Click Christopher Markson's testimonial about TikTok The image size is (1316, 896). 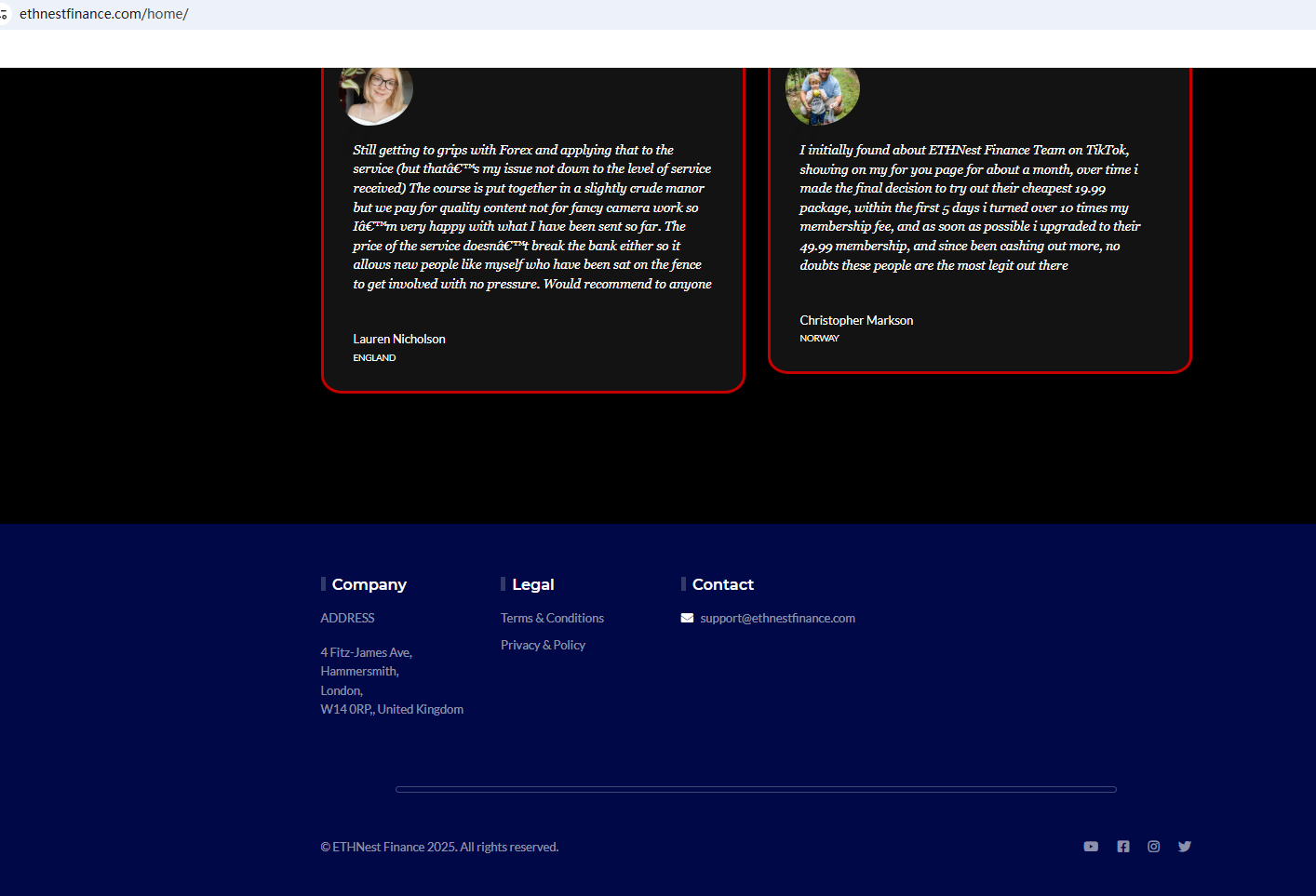970,207
